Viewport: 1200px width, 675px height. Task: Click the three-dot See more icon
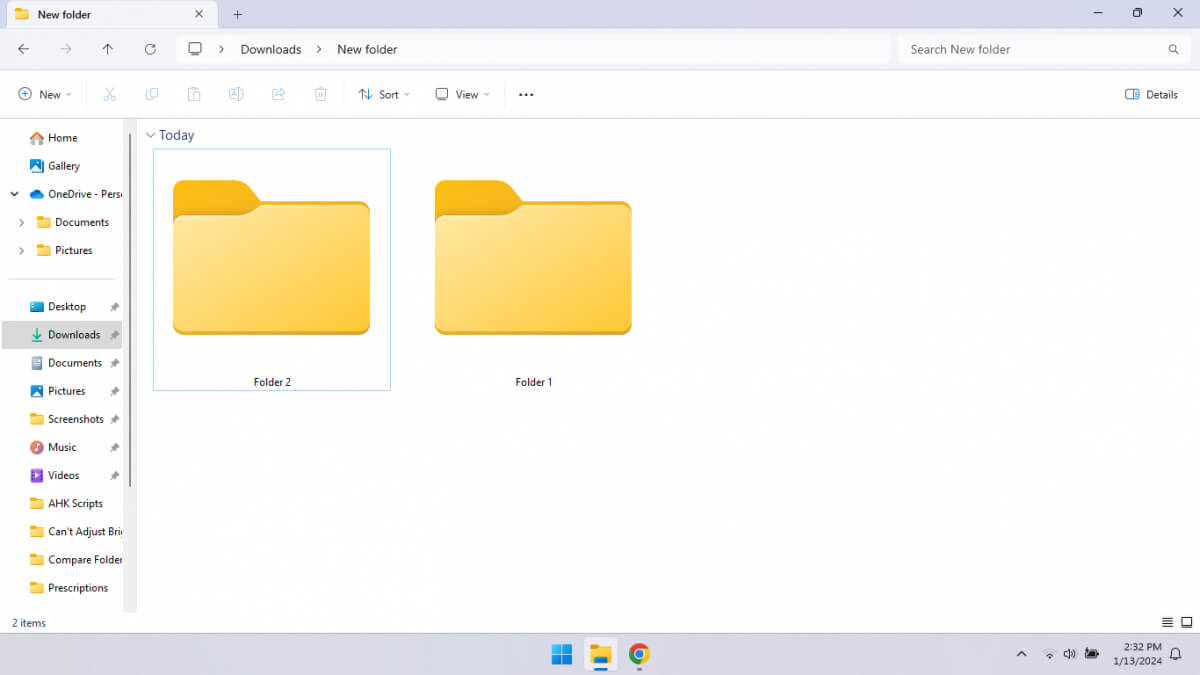pos(526,95)
